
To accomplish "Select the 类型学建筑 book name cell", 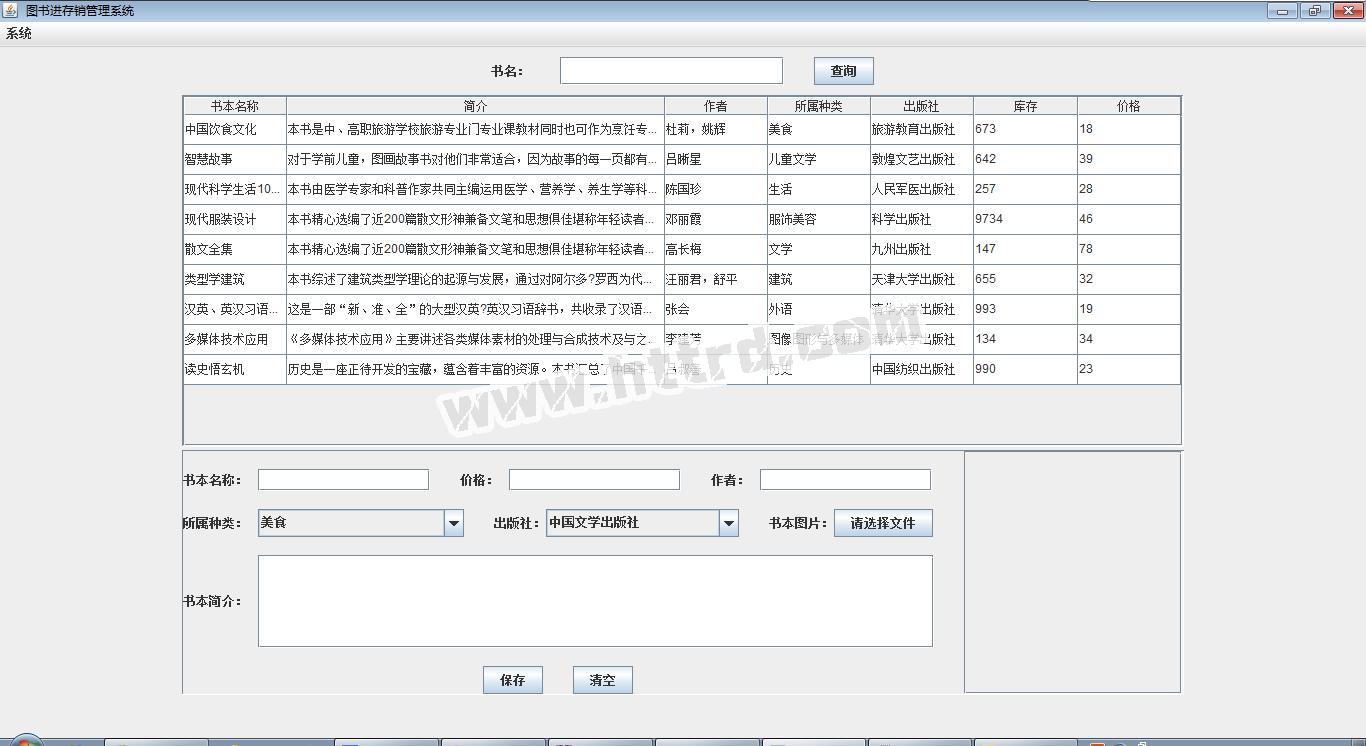I will pos(235,279).
